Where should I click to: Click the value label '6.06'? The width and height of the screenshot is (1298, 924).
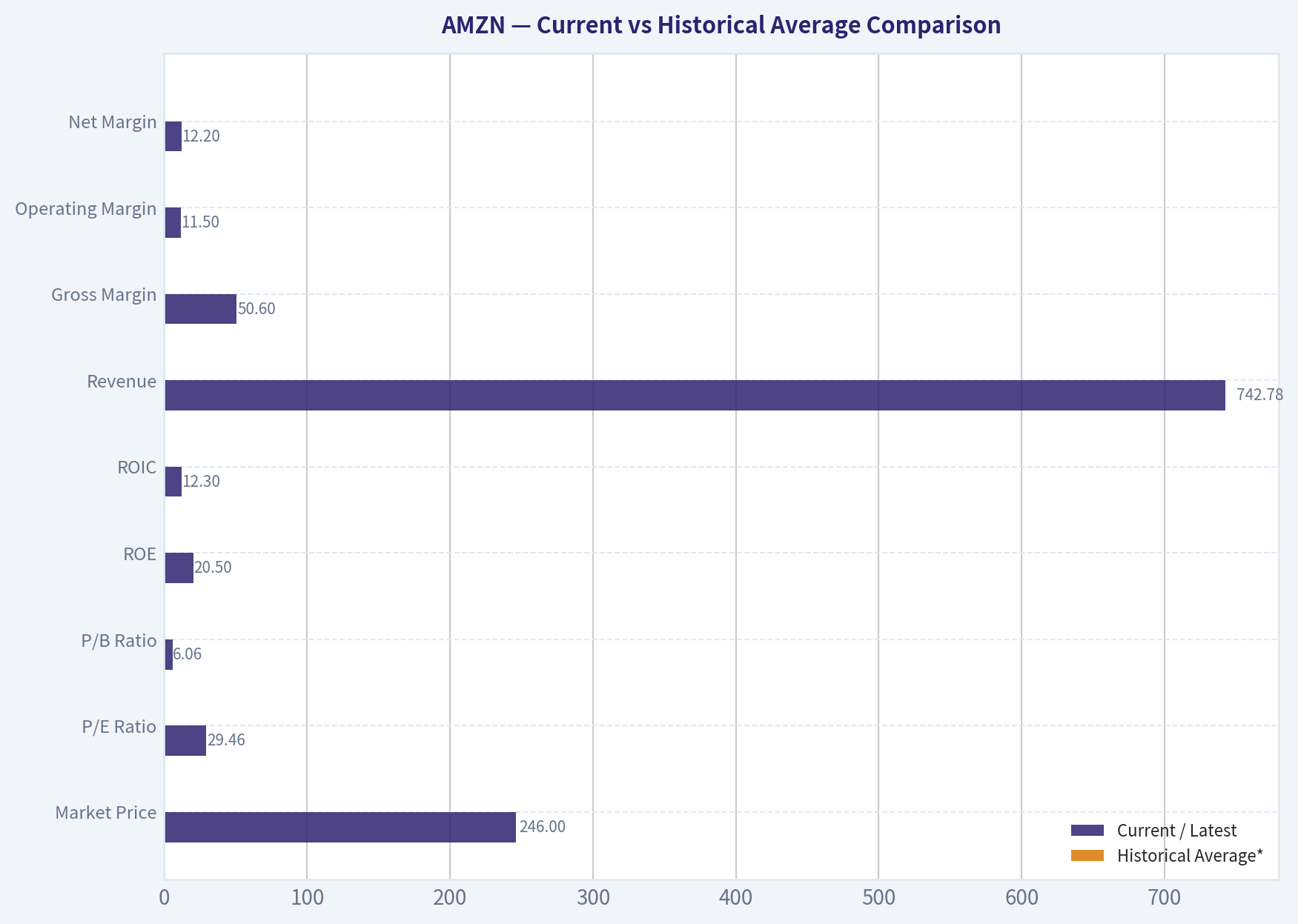point(188,654)
